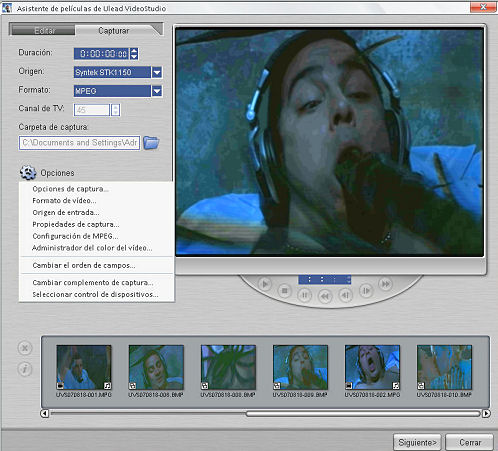Click the Fast forward button
498x451 pixels.
point(386,284)
